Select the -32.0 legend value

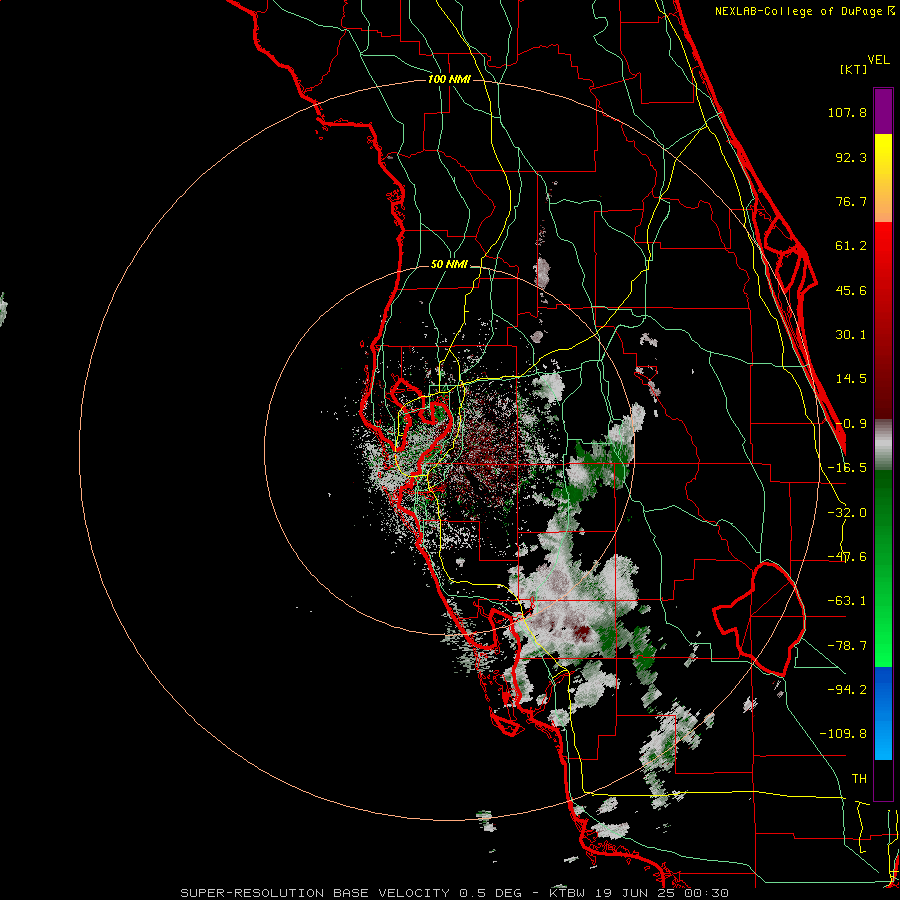847,513
